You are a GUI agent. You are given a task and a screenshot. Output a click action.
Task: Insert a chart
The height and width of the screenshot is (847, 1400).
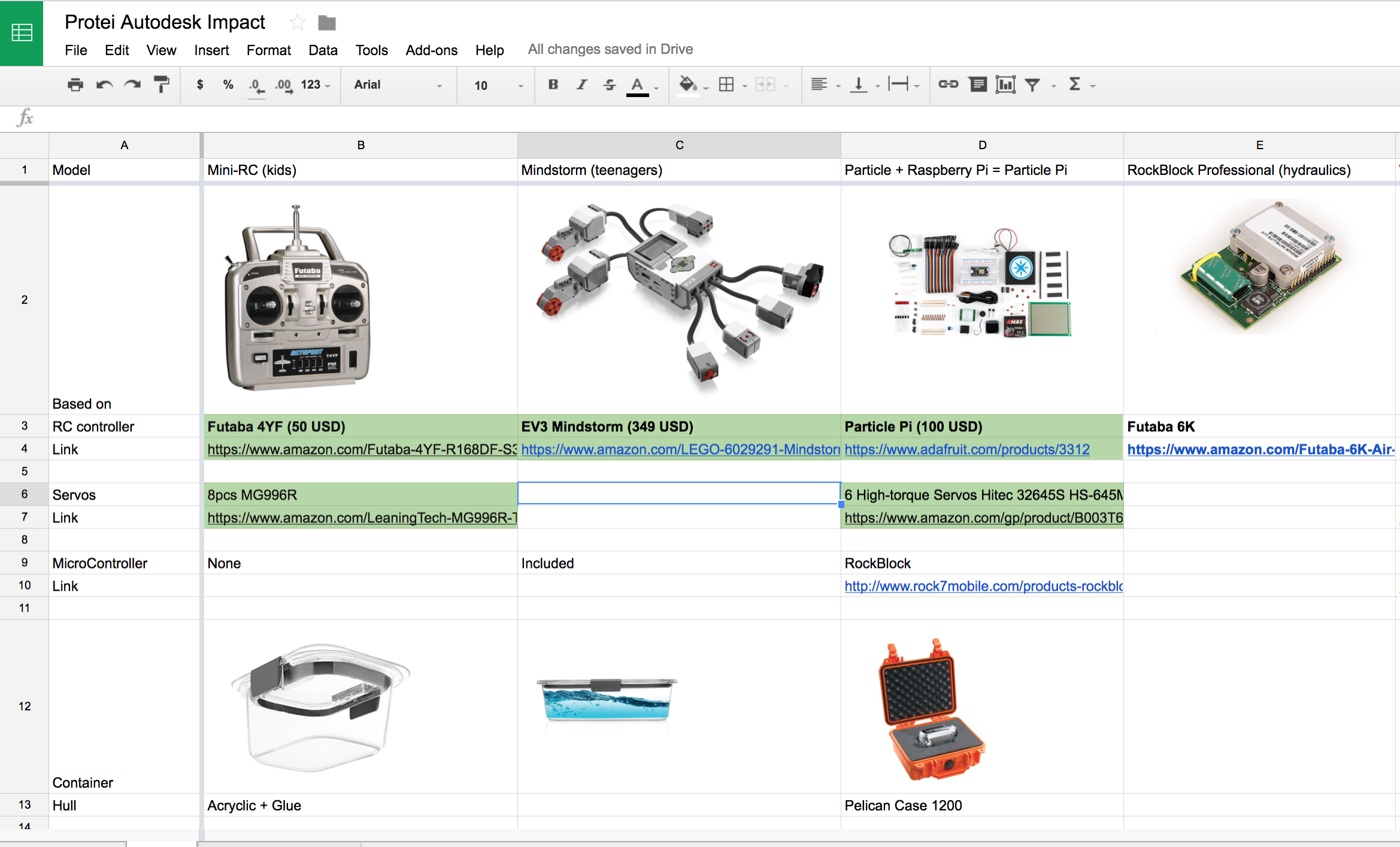point(1005,84)
